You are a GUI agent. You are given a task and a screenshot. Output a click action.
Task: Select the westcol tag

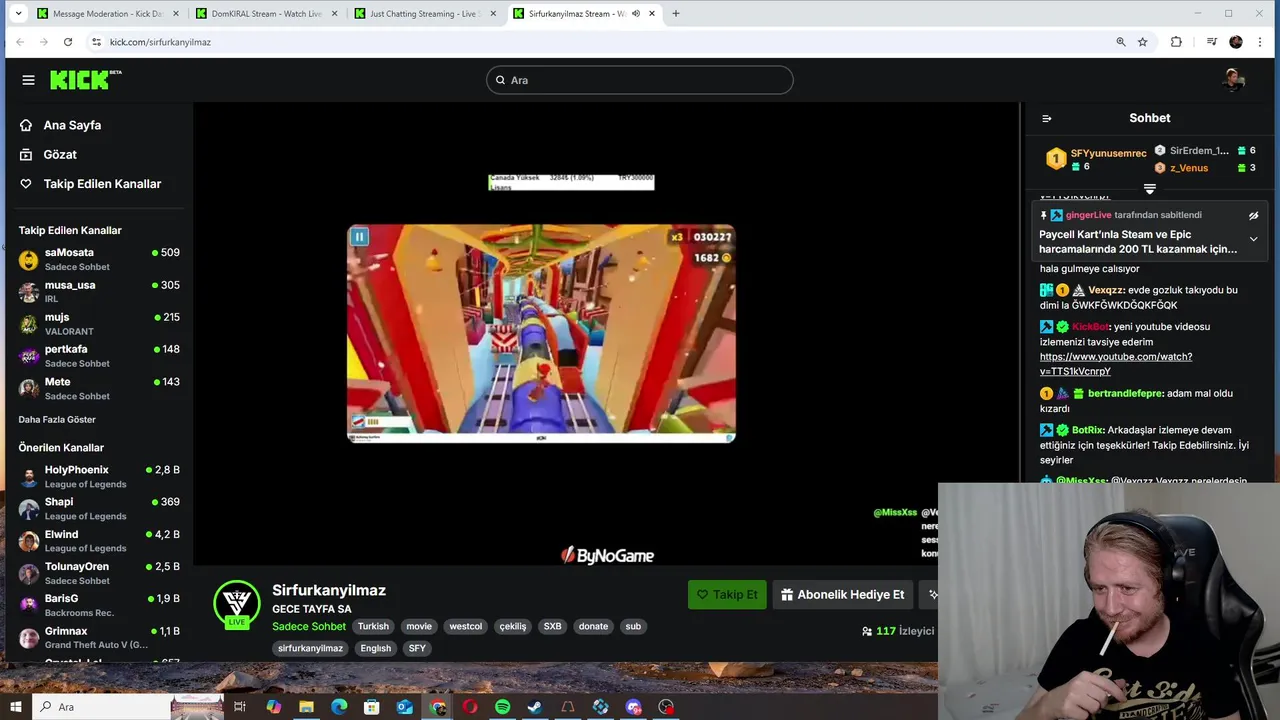click(466, 626)
